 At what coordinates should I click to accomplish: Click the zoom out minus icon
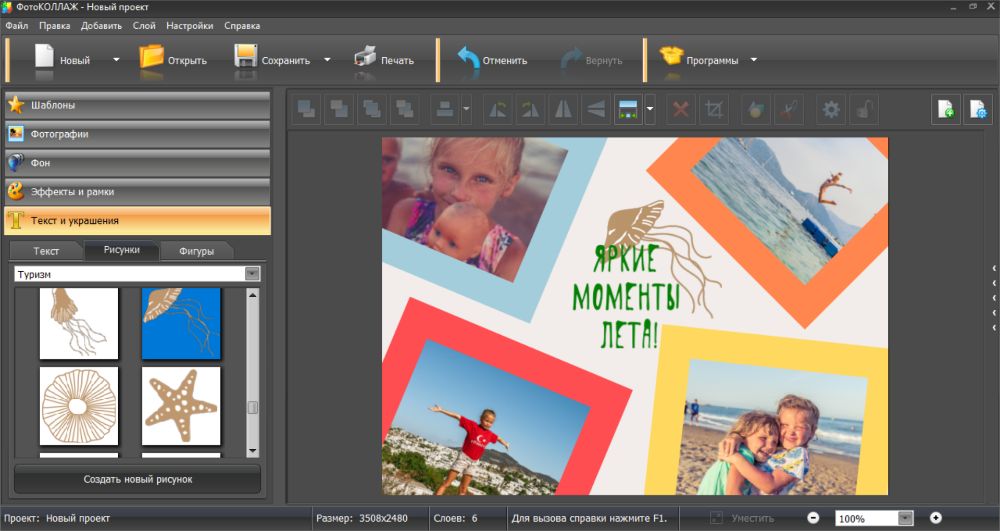click(813, 518)
